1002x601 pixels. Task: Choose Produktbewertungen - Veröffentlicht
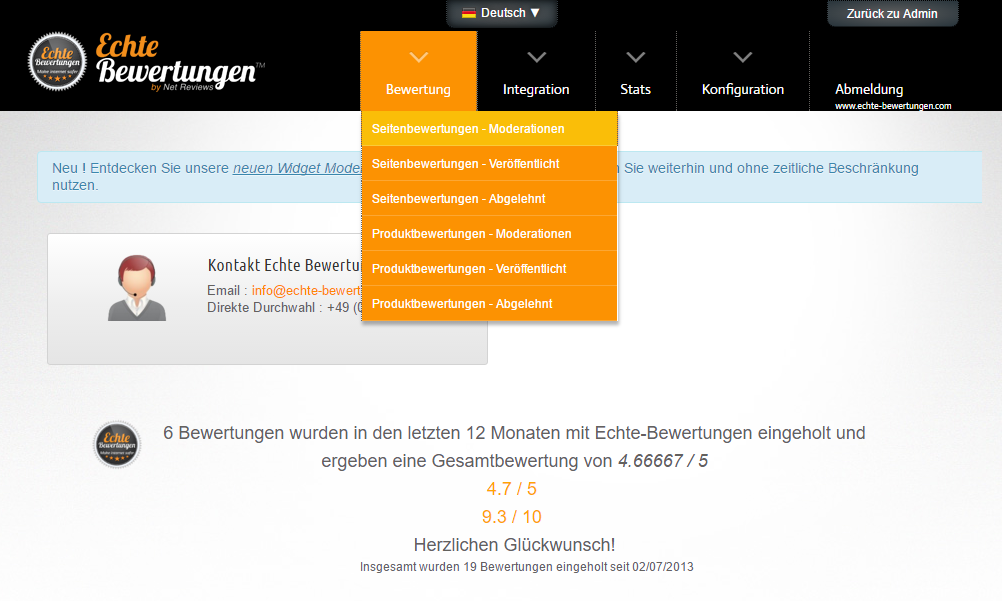[489, 269]
